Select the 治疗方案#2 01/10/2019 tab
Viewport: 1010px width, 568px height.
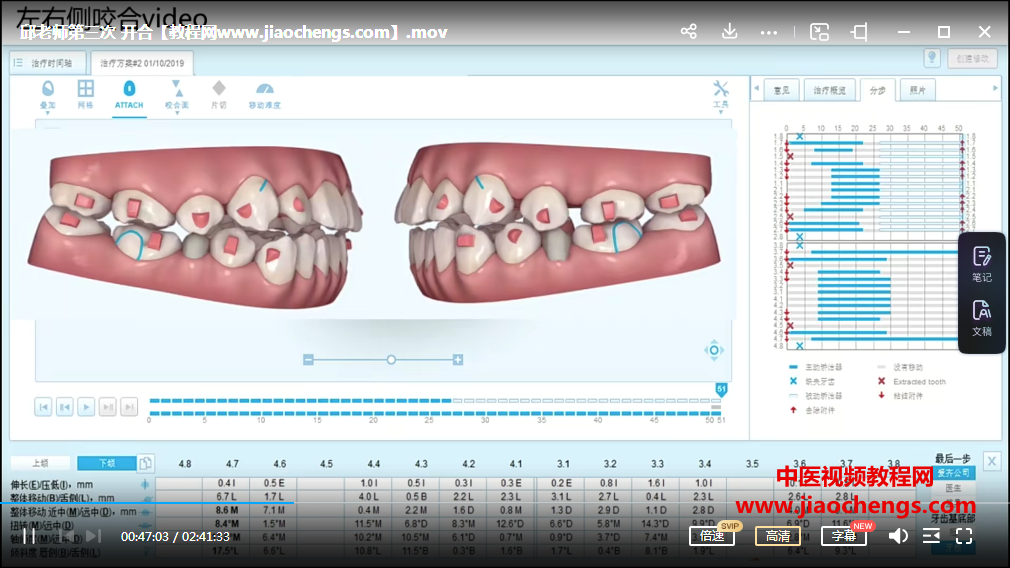(x=142, y=63)
